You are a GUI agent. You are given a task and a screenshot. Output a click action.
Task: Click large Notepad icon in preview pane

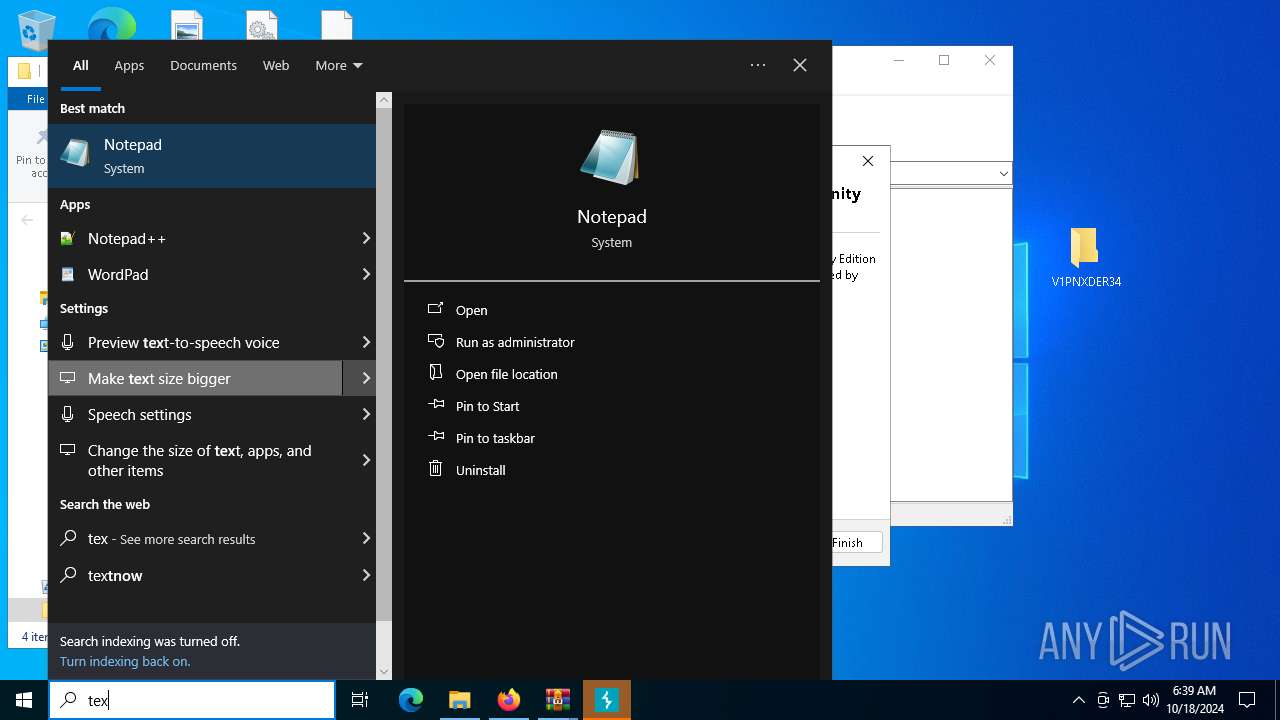point(611,157)
